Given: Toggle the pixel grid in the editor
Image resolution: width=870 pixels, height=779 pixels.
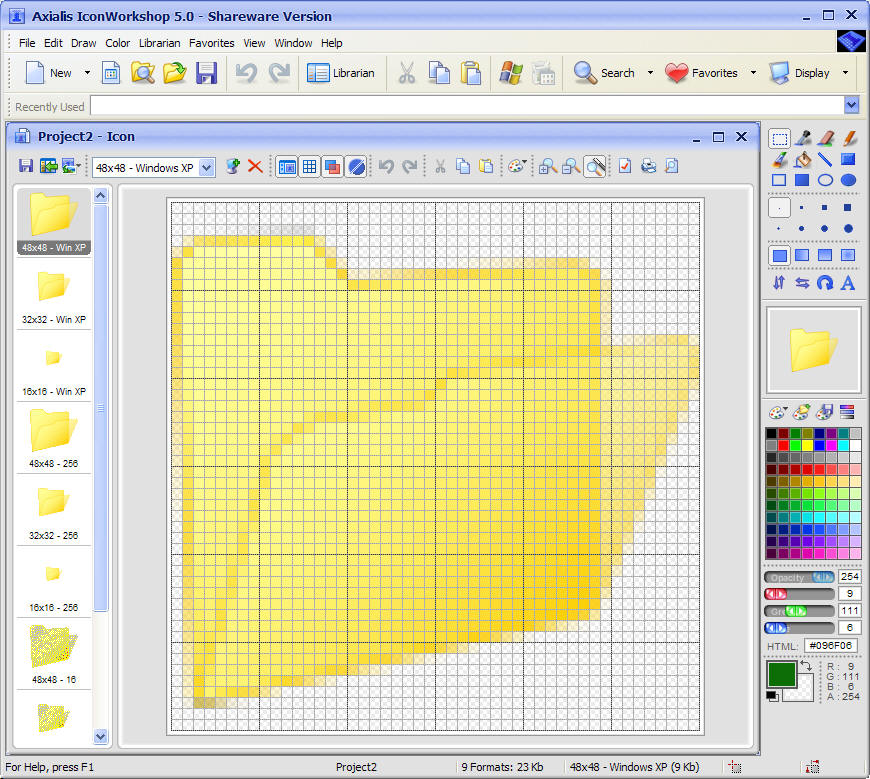Looking at the screenshot, I should pos(309,166).
